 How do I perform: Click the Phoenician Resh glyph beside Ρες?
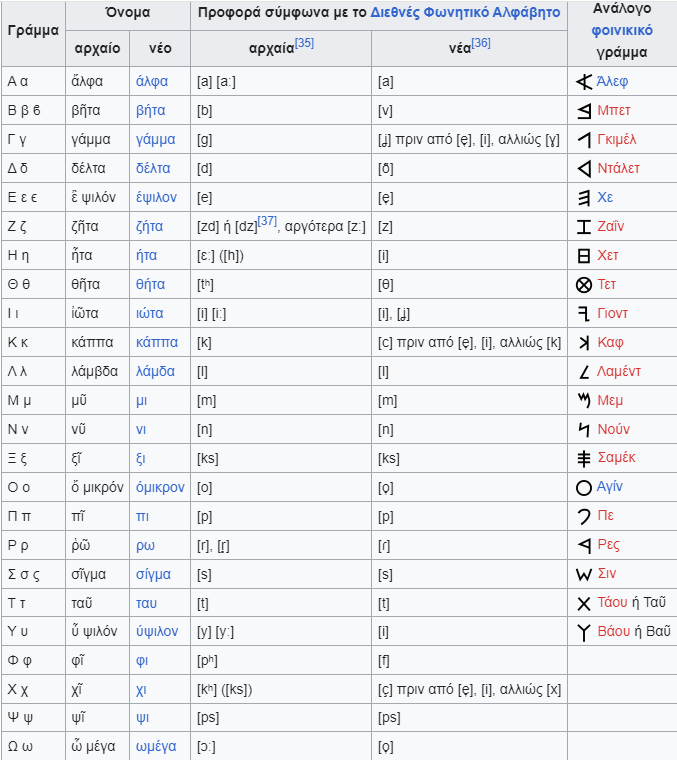click(584, 545)
